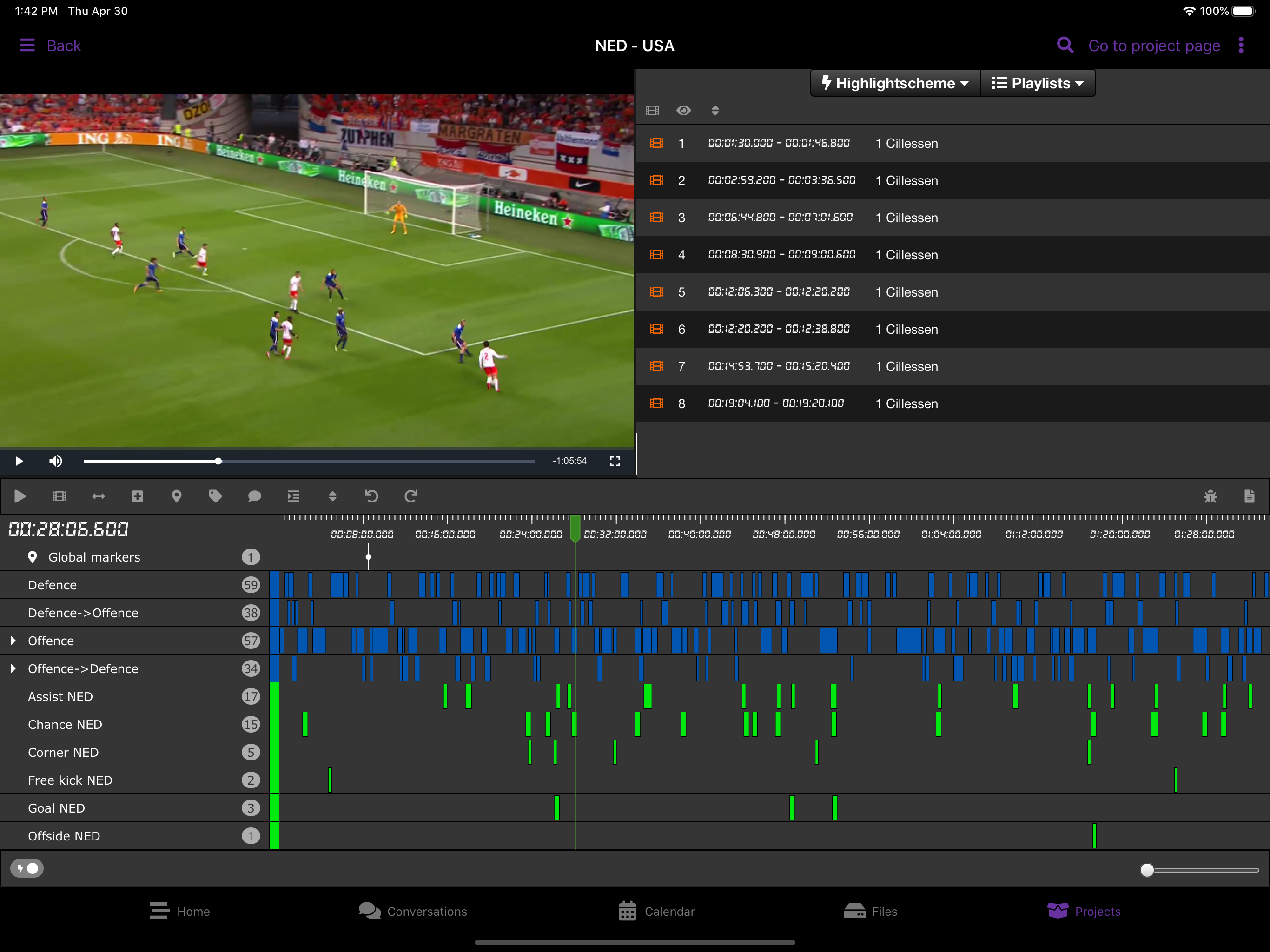This screenshot has height=952, width=1270.
Task: Redo the last timeline action
Action: (410, 496)
